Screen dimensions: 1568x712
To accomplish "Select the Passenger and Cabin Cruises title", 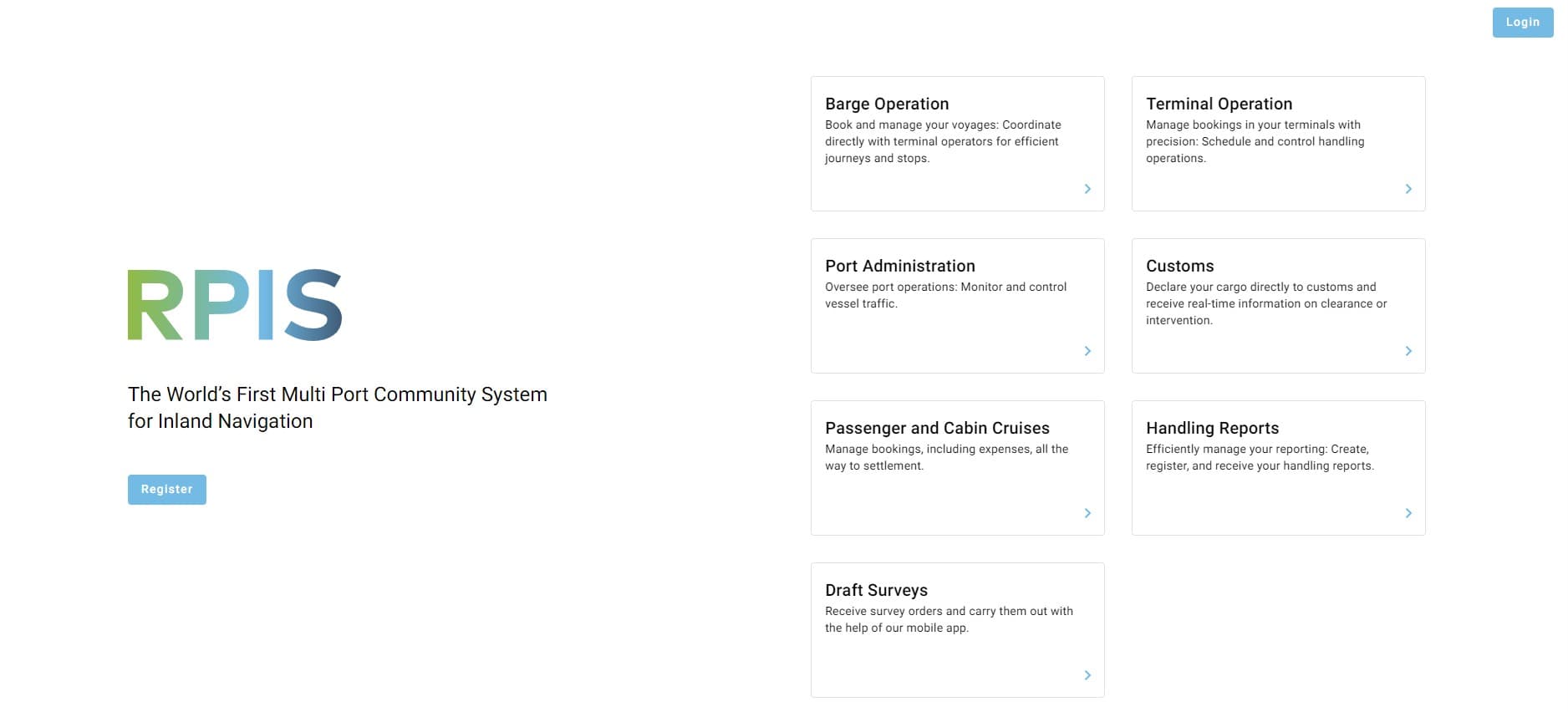I will point(937,428).
